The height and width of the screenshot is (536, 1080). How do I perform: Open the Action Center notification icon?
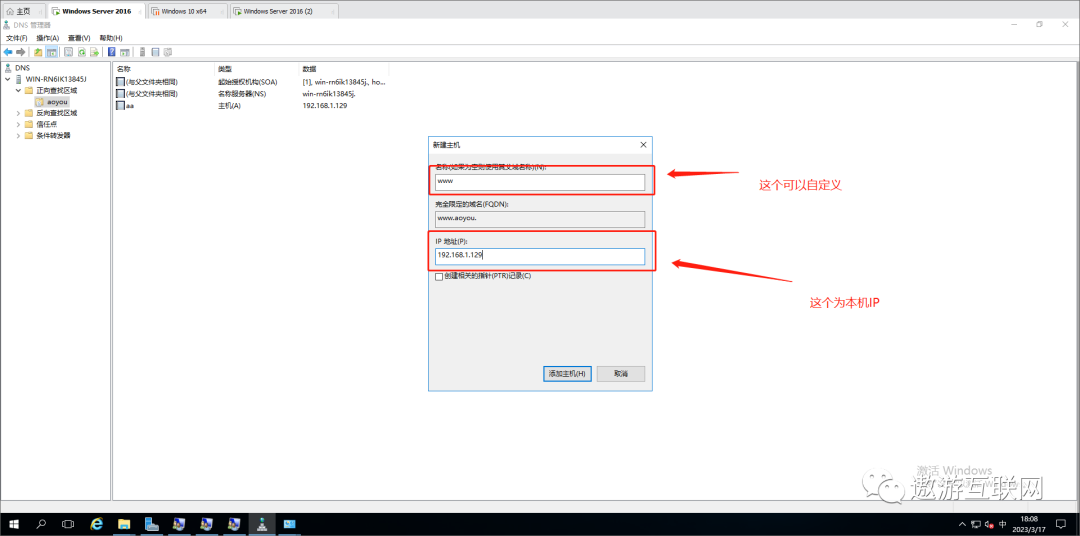point(1061,524)
